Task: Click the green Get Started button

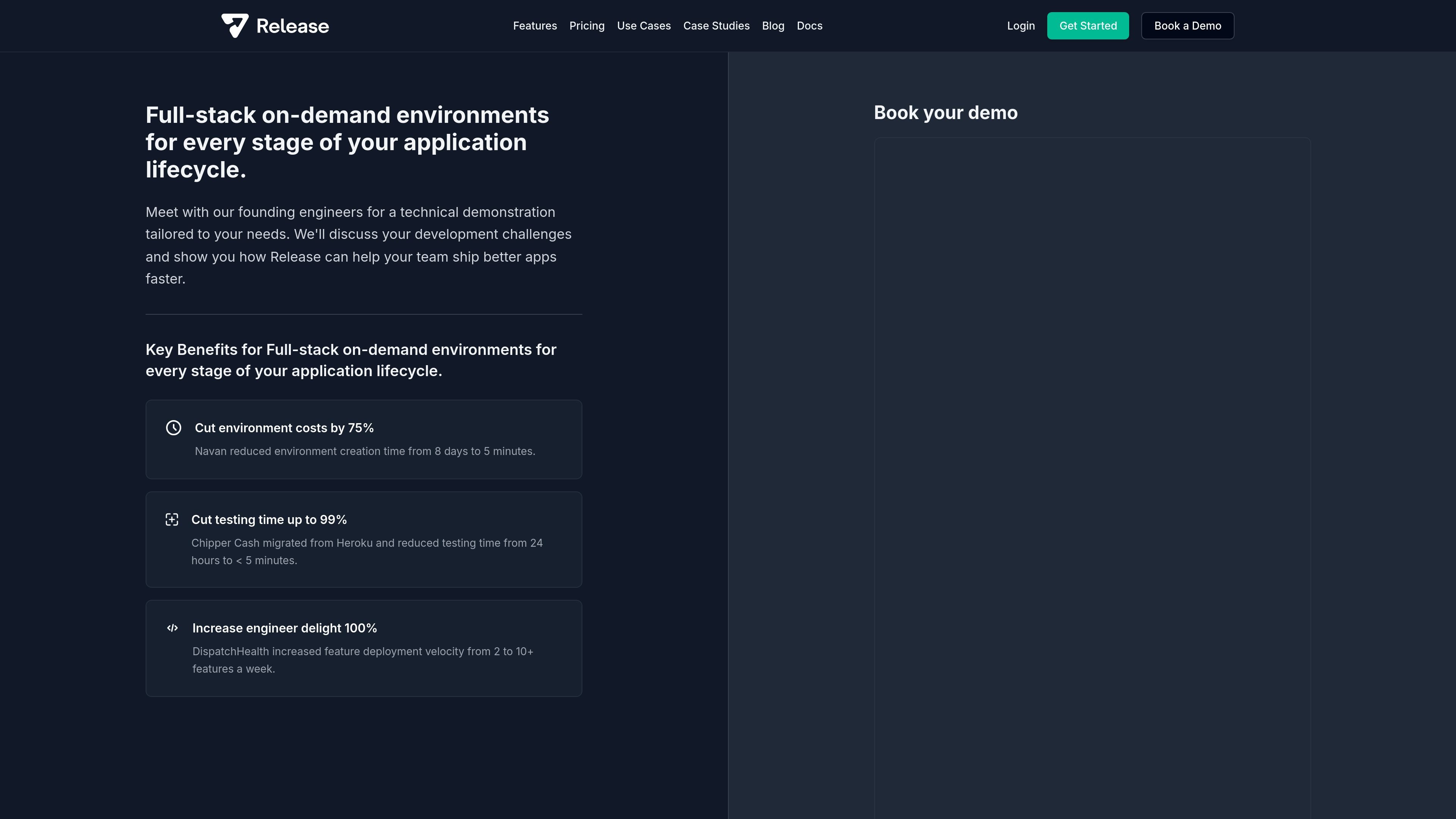Action: click(x=1088, y=26)
